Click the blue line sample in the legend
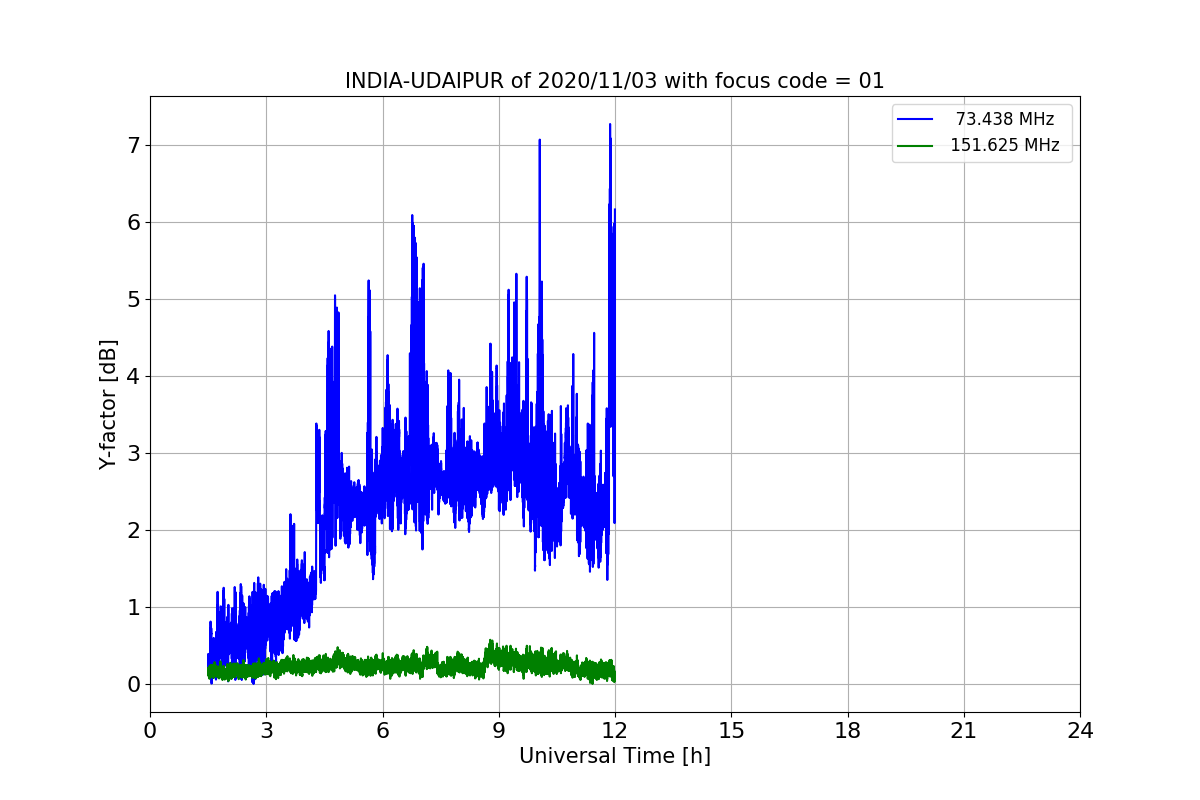The height and width of the screenshot is (800, 1200). [x=915, y=120]
